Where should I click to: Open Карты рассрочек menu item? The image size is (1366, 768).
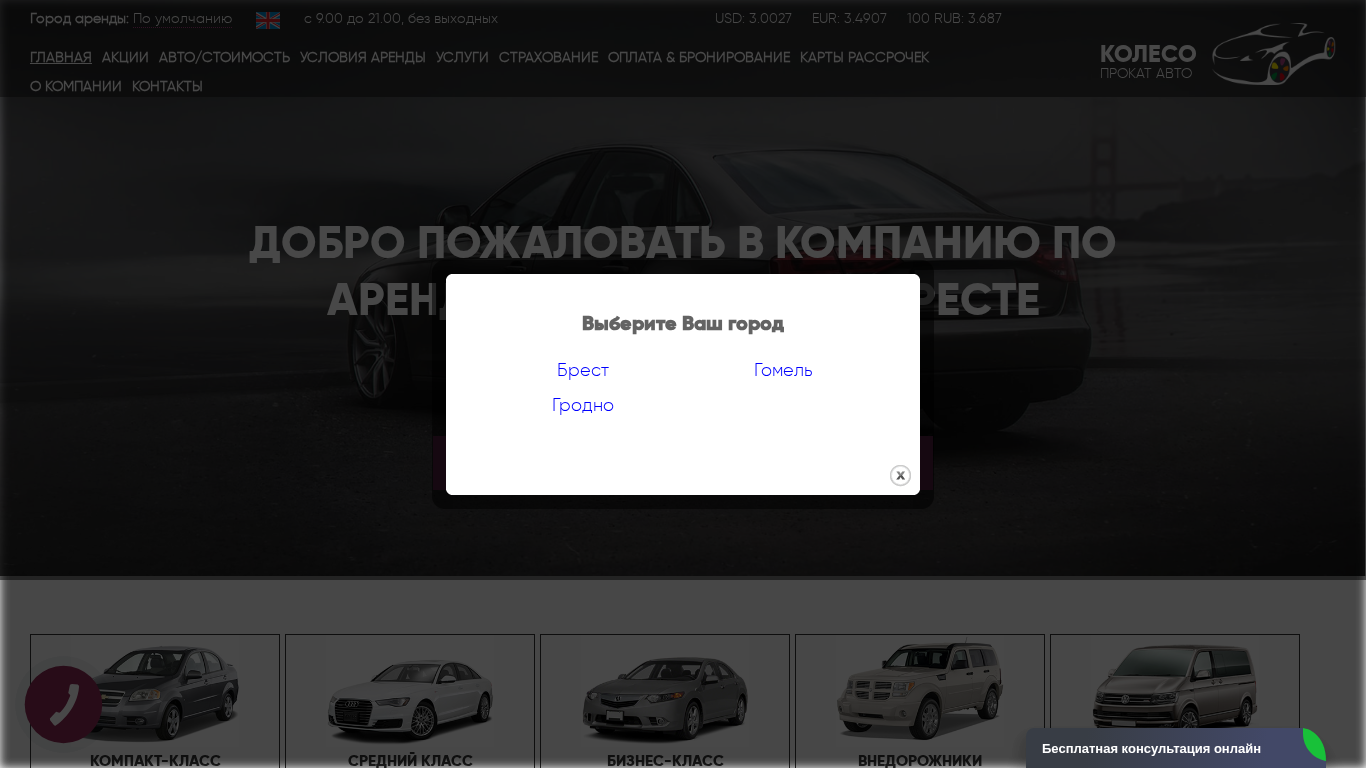(864, 57)
